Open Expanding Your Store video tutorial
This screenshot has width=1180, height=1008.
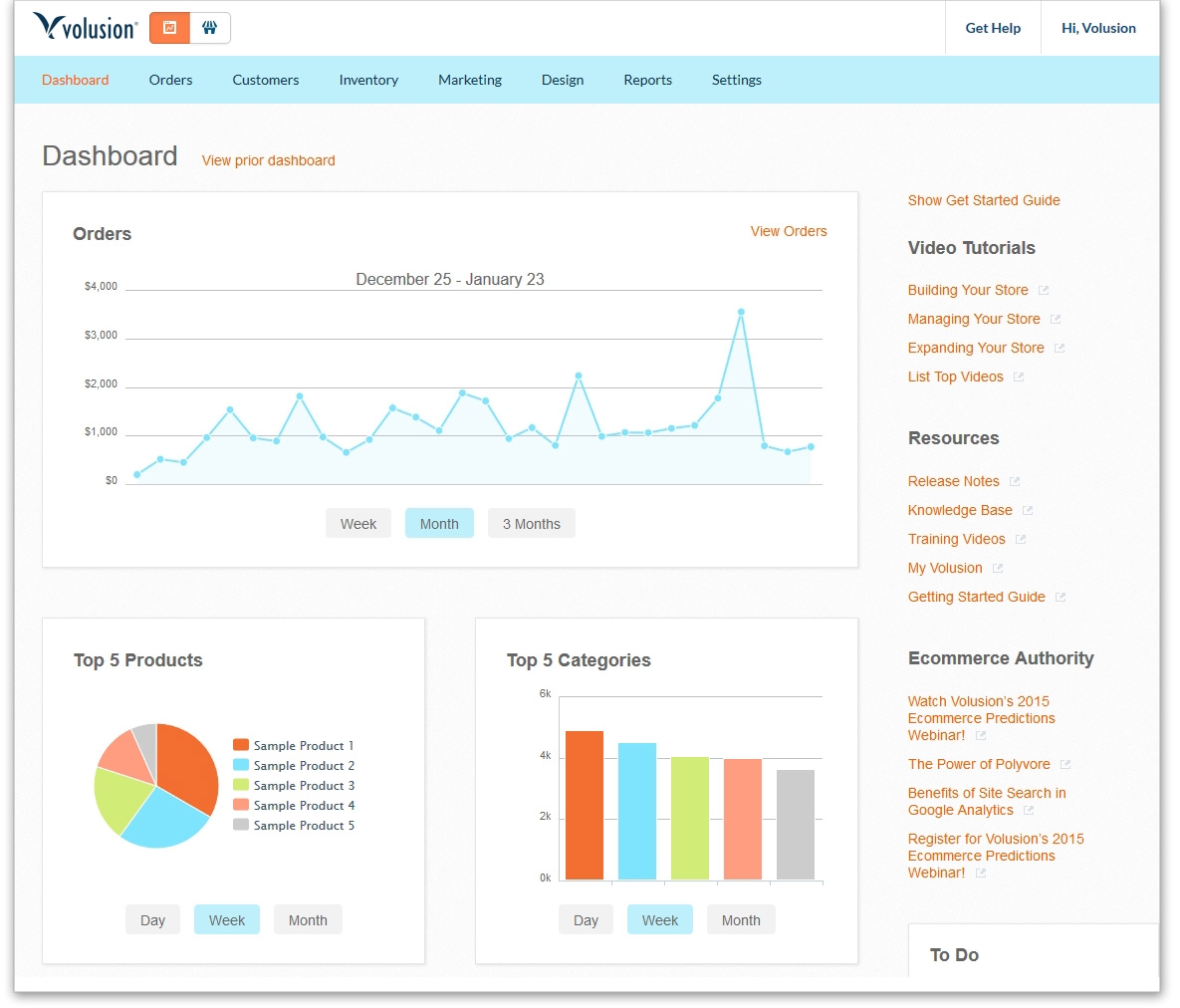click(976, 349)
